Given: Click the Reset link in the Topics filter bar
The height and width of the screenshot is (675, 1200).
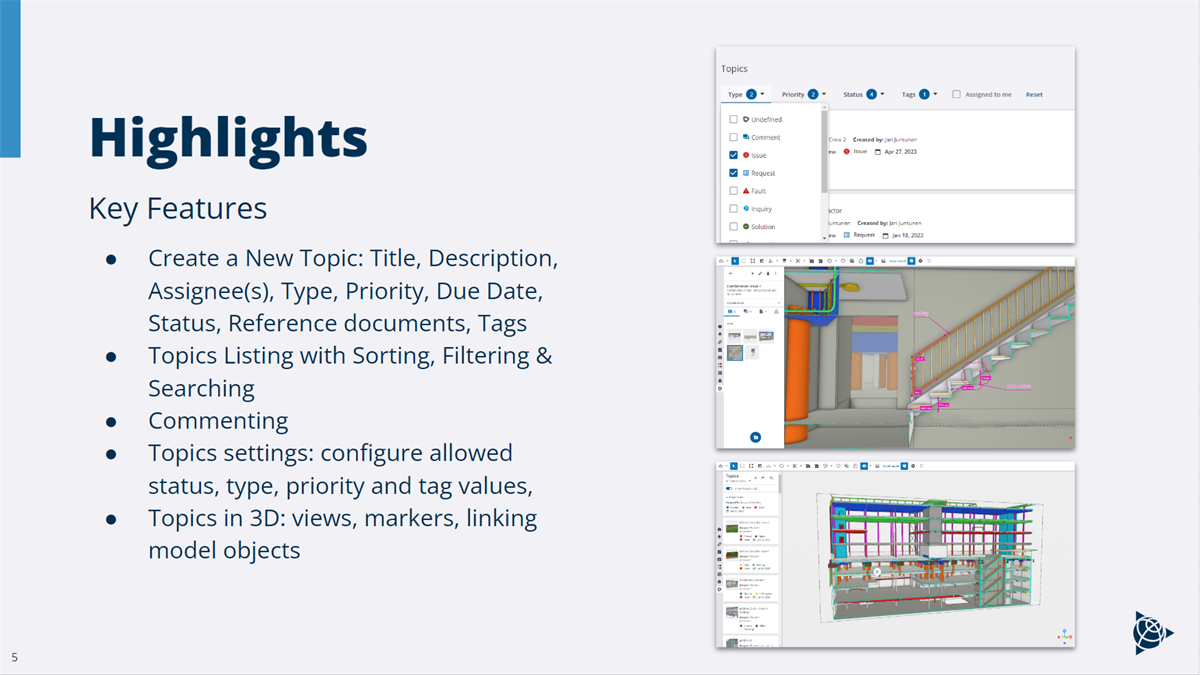Looking at the screenshot, I should (1035, 94).
